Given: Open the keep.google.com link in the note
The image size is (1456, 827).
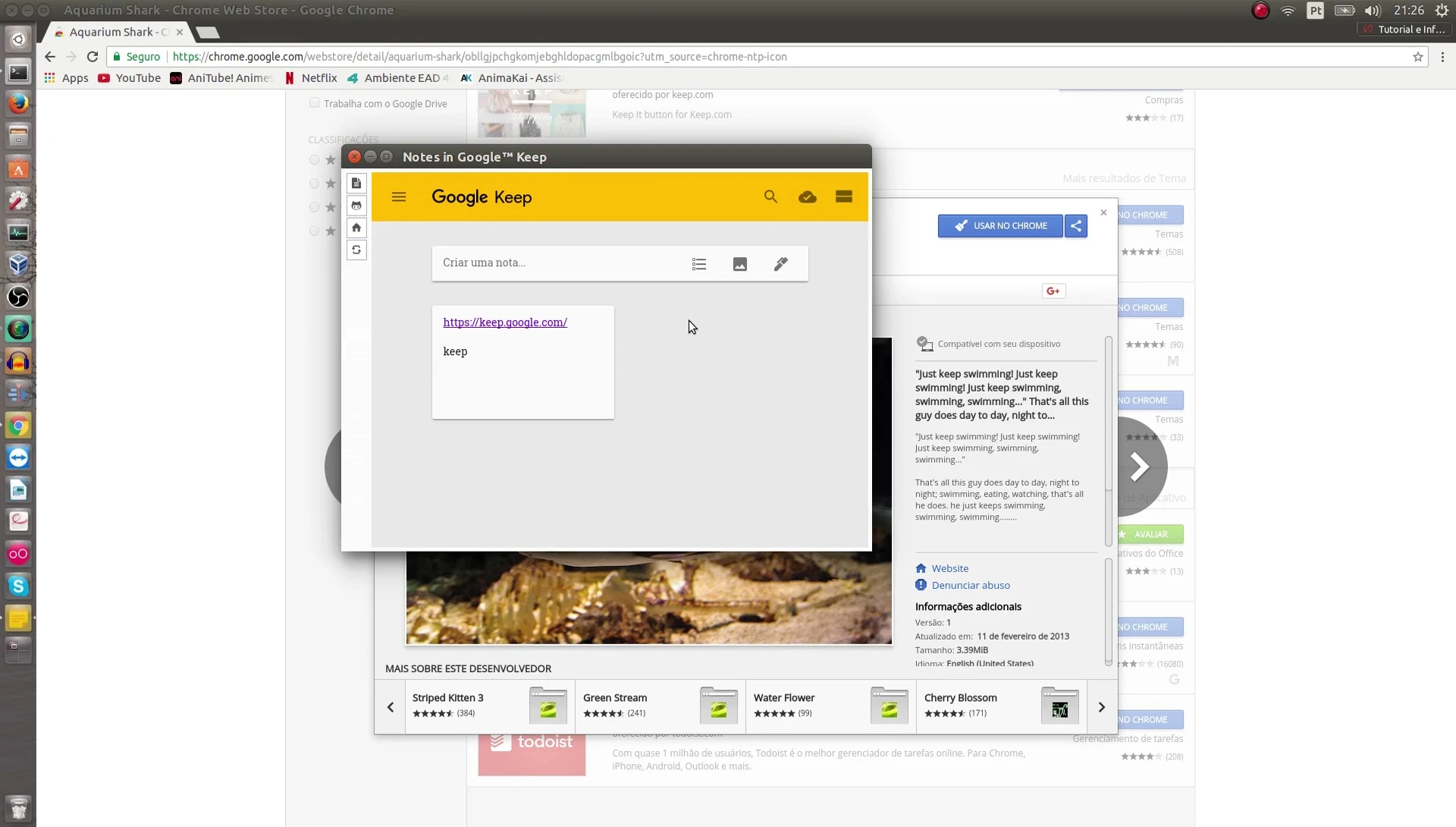Looking at the screenshot, I should (505, 322).
